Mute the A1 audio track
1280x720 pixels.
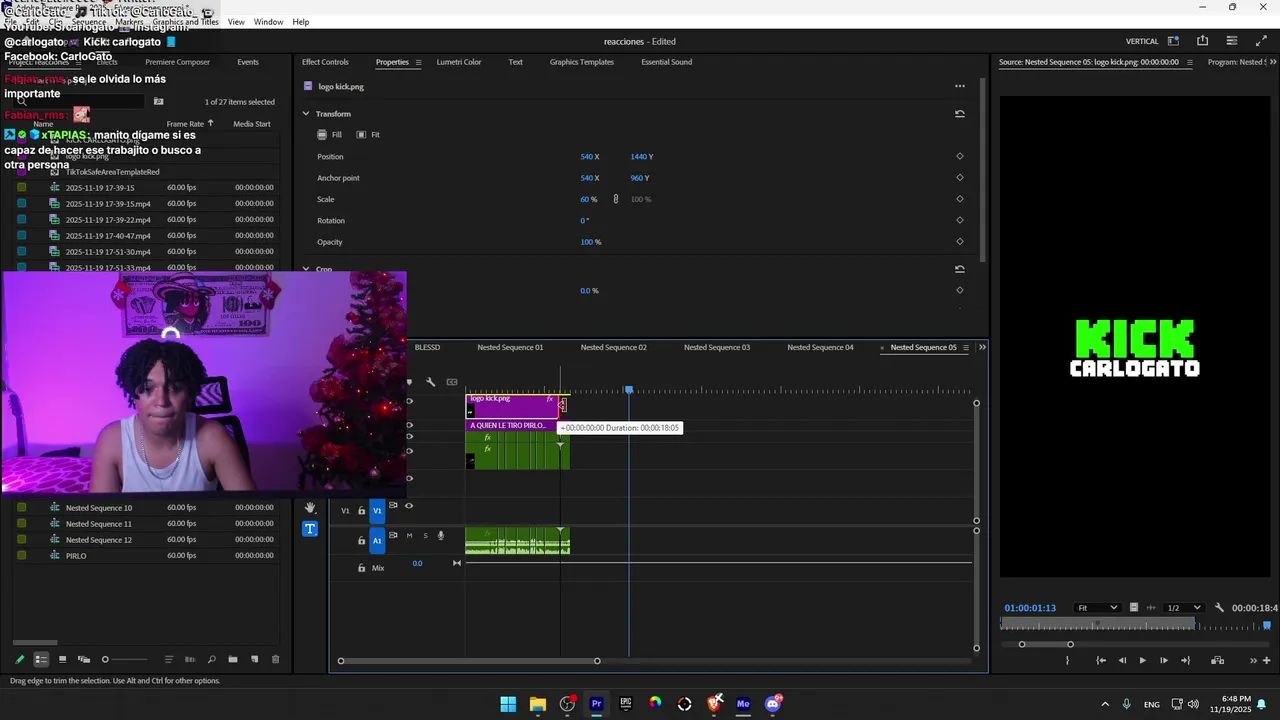[409, 536]
